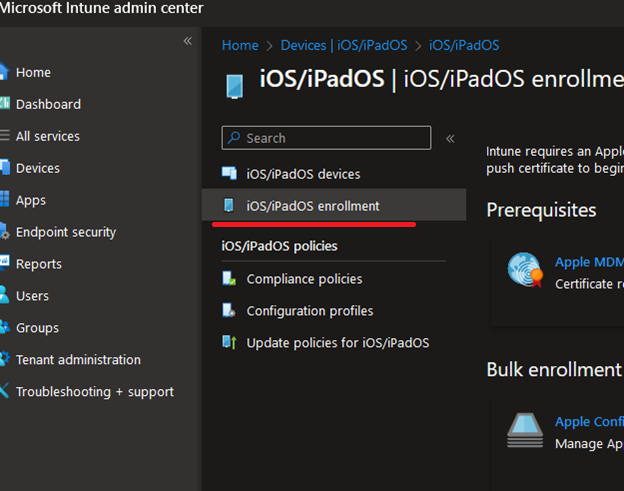Collapse the main left navigation sidebar

[x=188, y=41]
